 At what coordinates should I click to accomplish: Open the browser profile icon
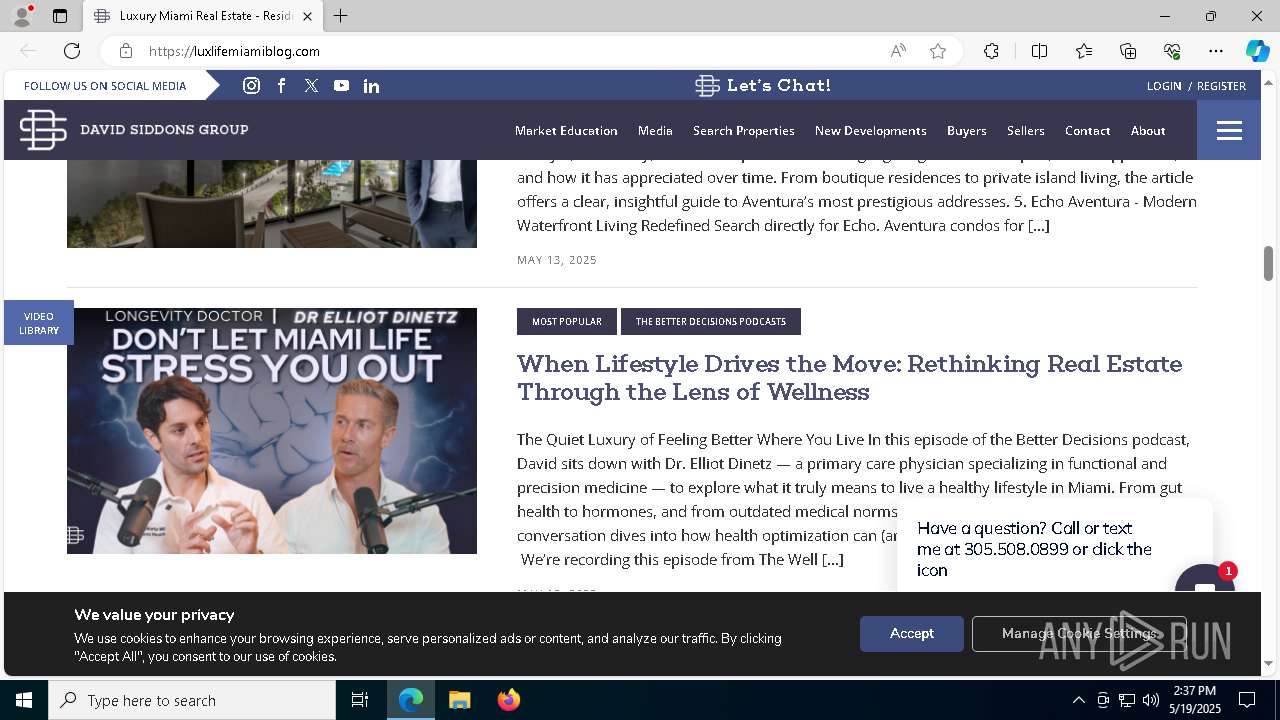21,16
